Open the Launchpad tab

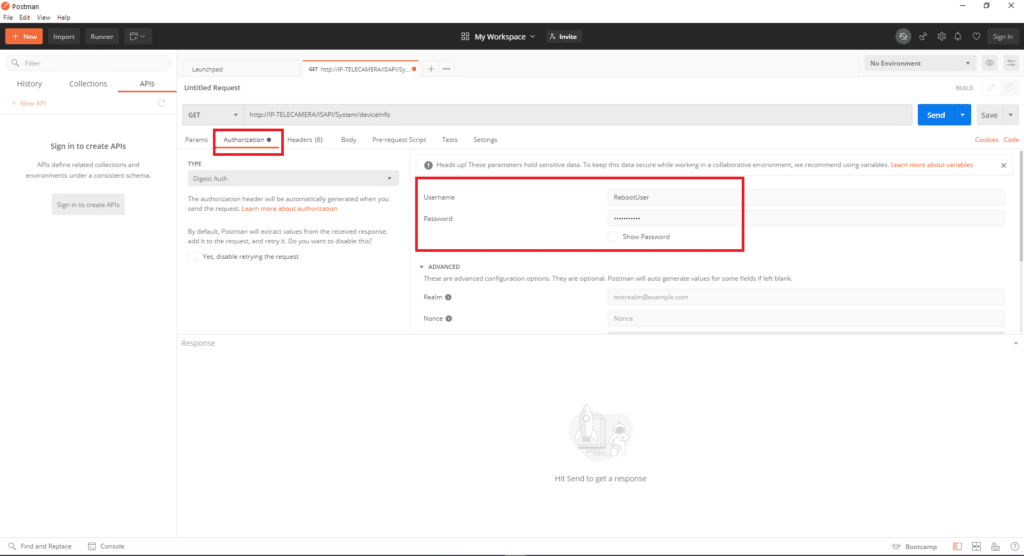point(240,69)
